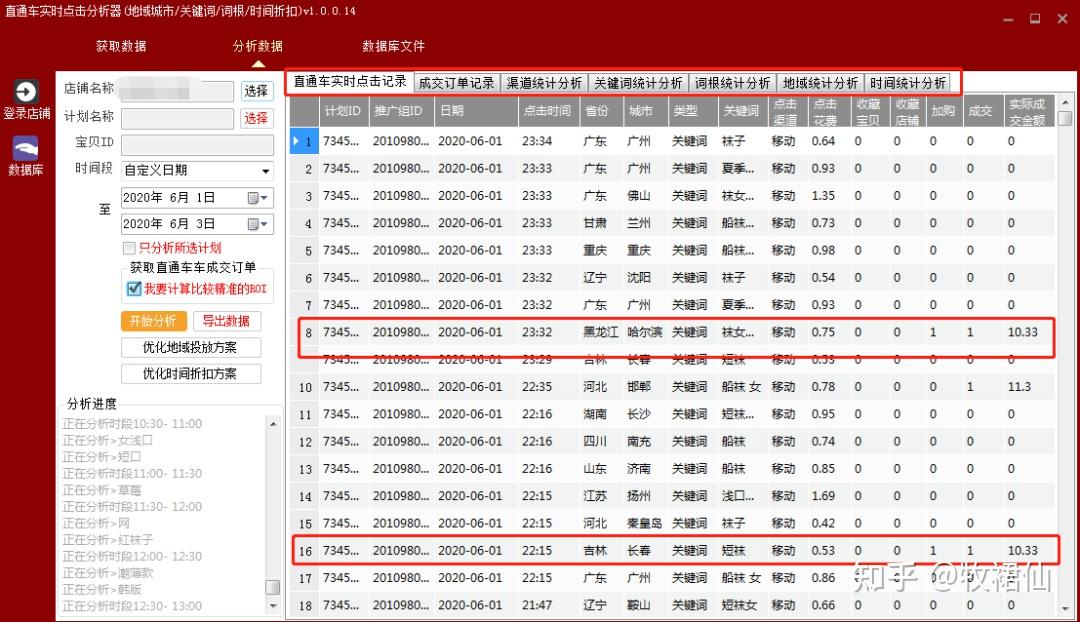Click the 登录店铺 login icon
1080x622 pixels.
pyautogui.click(x=26, y=92)
